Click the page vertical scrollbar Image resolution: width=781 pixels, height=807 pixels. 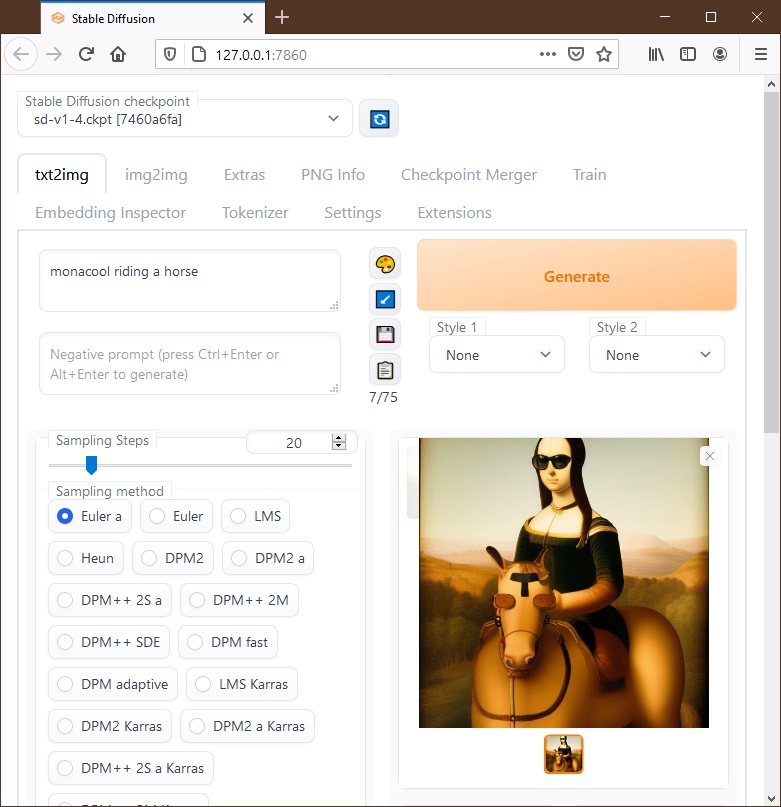tap(771, 262)
